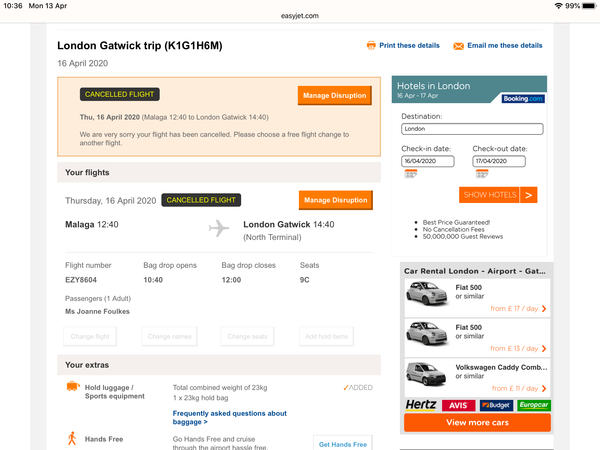Click the greyed-out Change names button
600x450 pixels.
pos(170,336)
